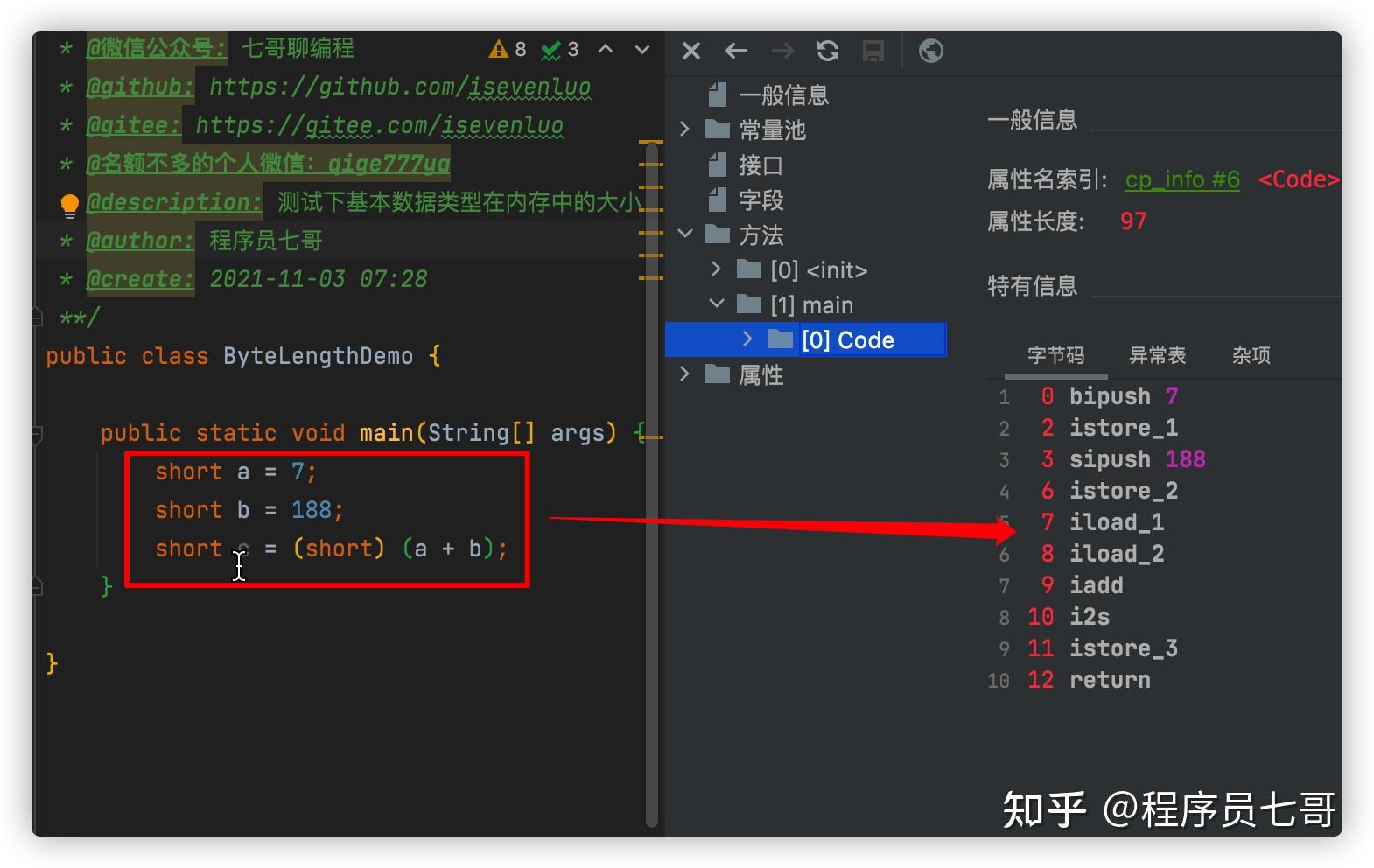Click the return bytecode line

tap(1110, 680)
